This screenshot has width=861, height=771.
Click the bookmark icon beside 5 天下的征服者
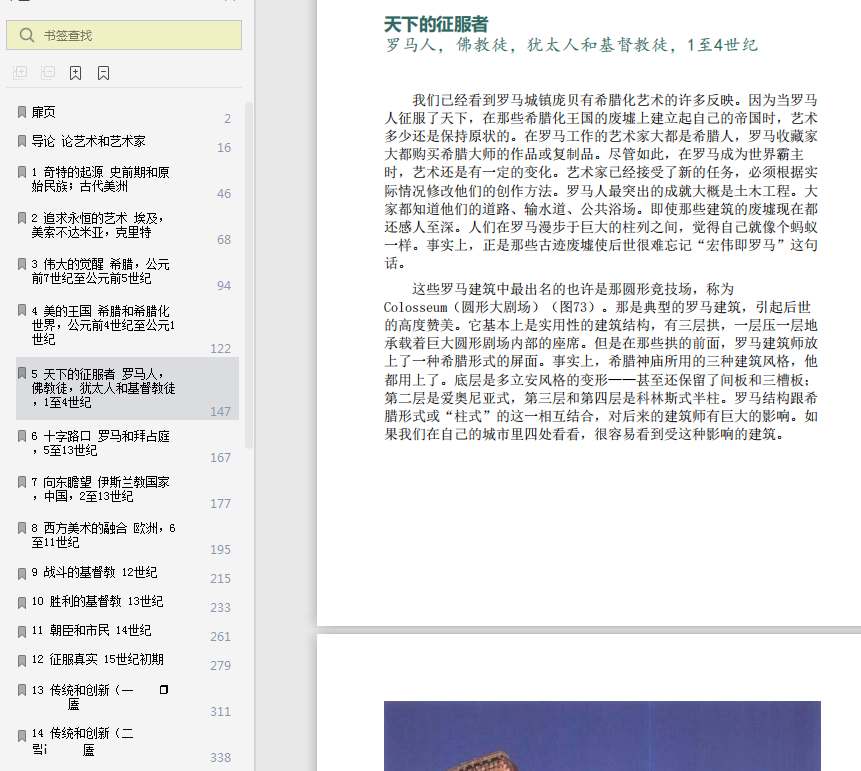point(22,373)
